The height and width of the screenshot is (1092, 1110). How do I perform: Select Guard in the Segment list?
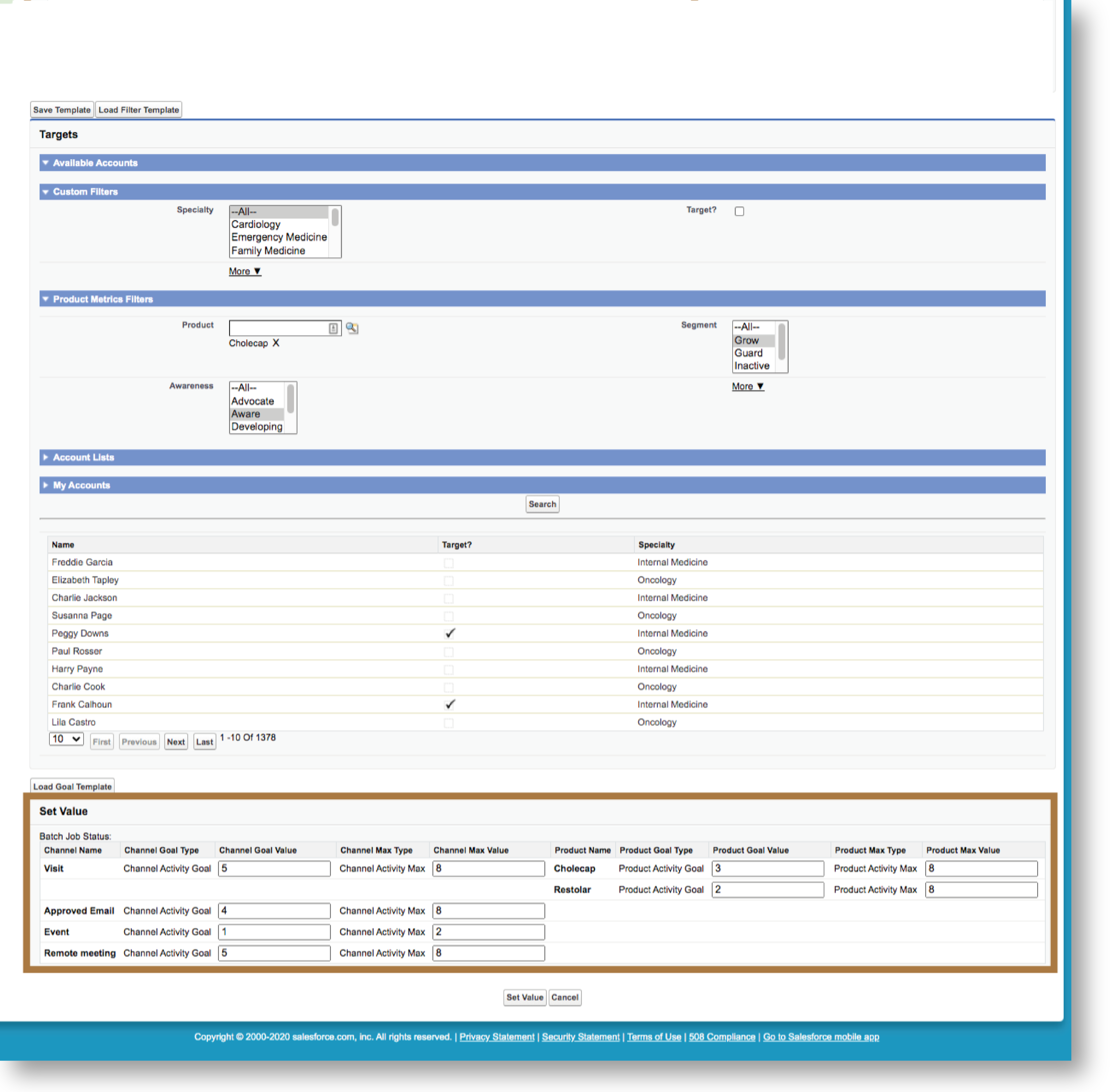(754, 353)
